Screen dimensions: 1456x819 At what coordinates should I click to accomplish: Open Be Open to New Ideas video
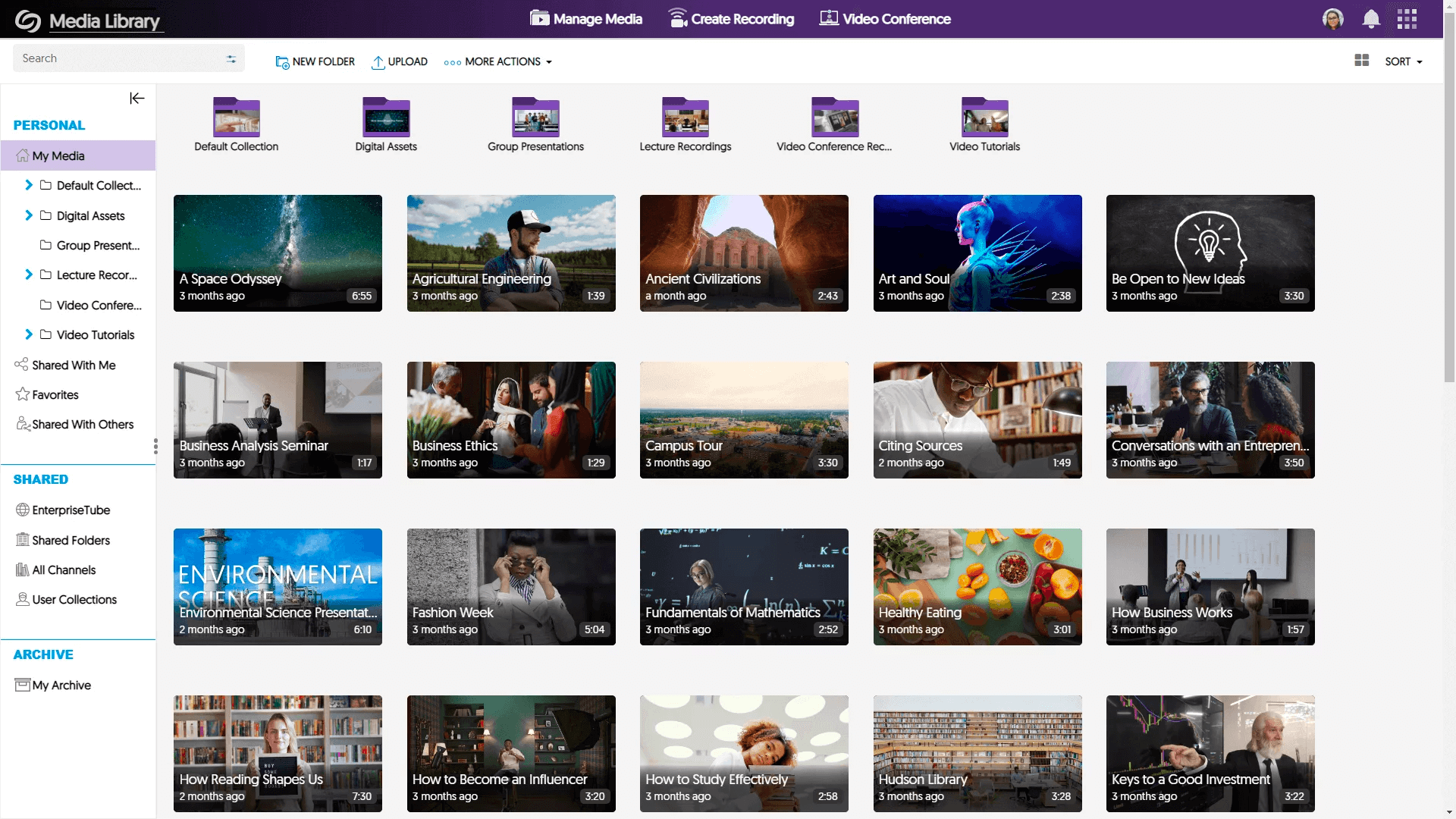click(x=1210, y=253)
